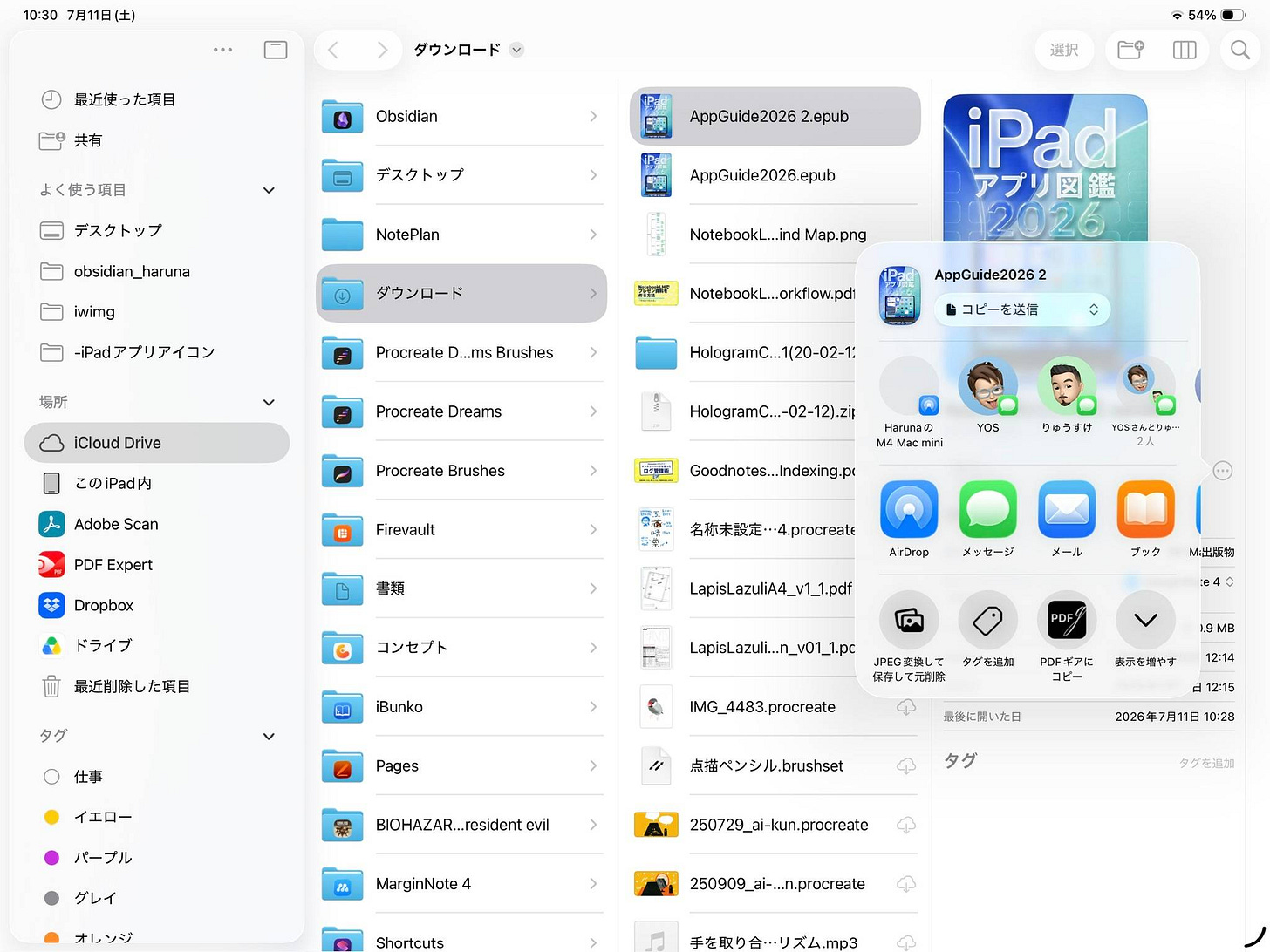Select このiPad内 location
1270x952 pixels.
[157, 483]
